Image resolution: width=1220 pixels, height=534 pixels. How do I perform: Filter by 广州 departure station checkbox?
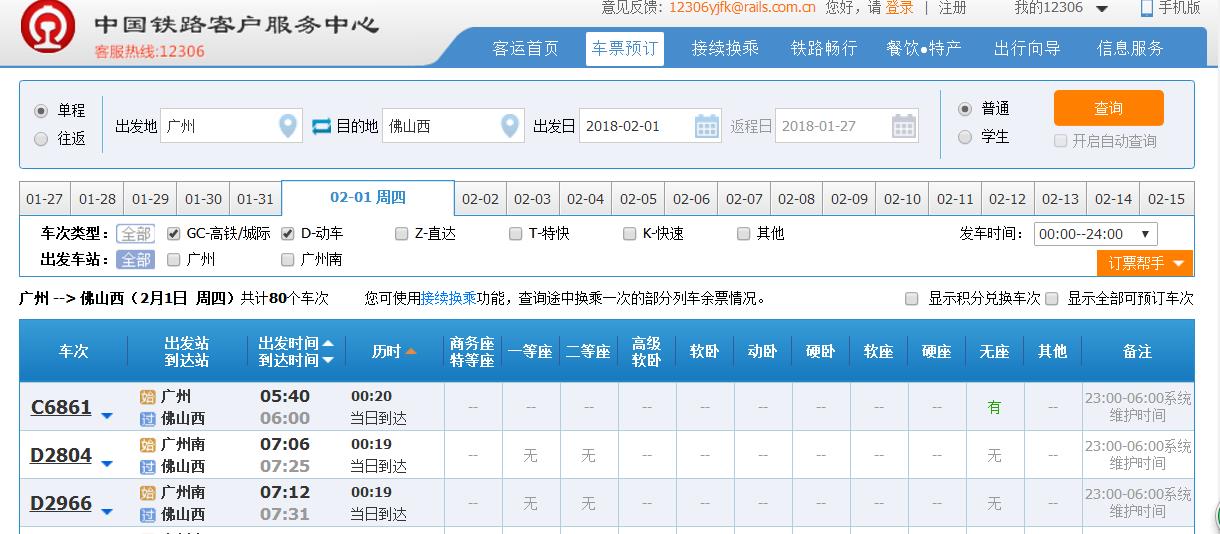pos(174,260)
